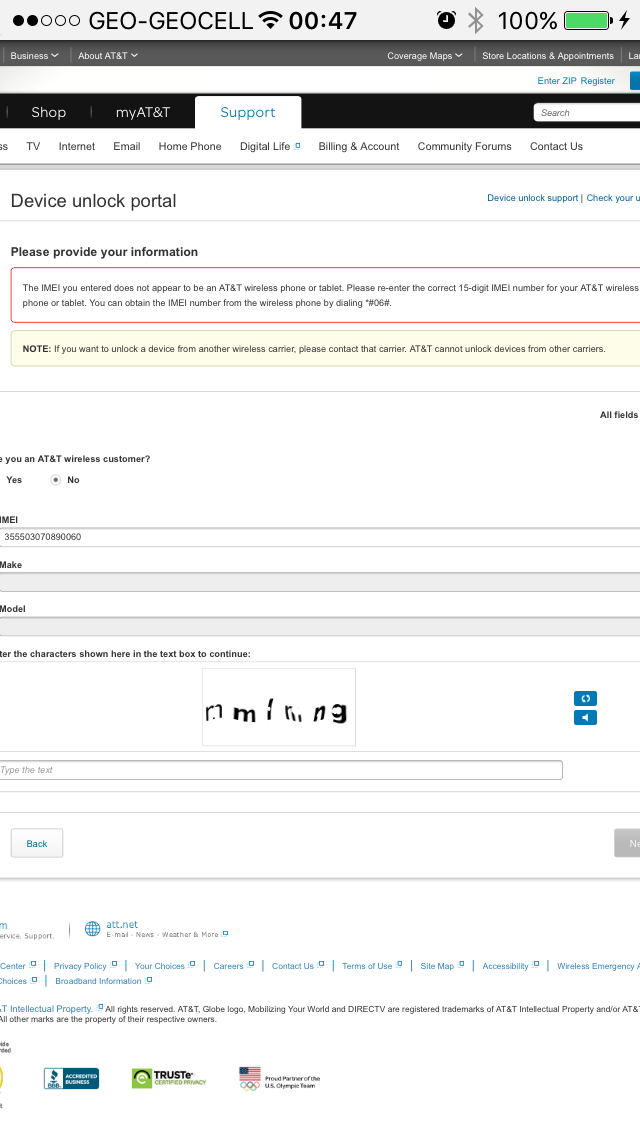Switch to the Support tab
Viewport: 640px width, 1136px height.
[248, 113]
